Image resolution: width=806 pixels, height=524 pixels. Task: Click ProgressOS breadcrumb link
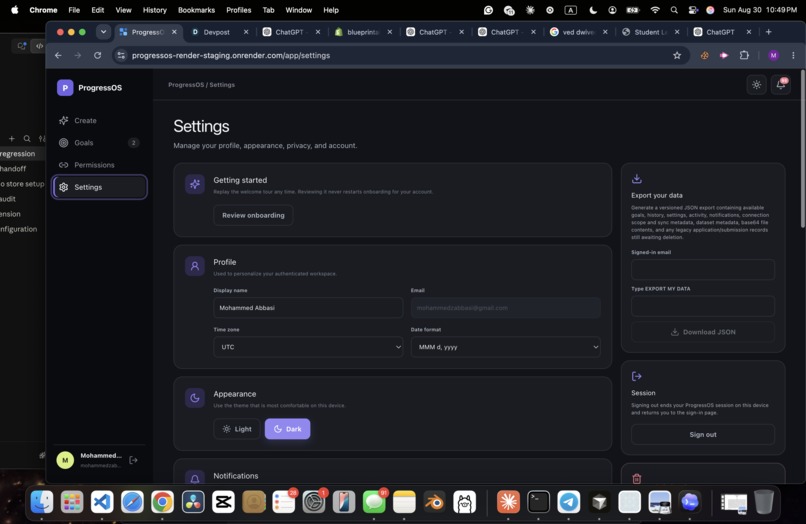tap(186, 85)
